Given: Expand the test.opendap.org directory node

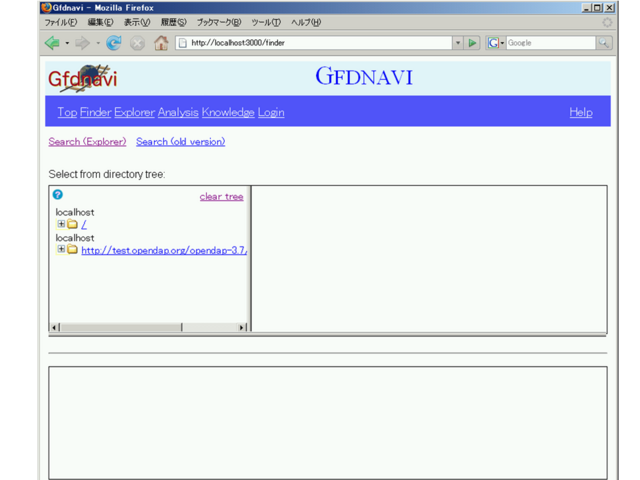Looking at the screenshot, I should pos(61,250).
